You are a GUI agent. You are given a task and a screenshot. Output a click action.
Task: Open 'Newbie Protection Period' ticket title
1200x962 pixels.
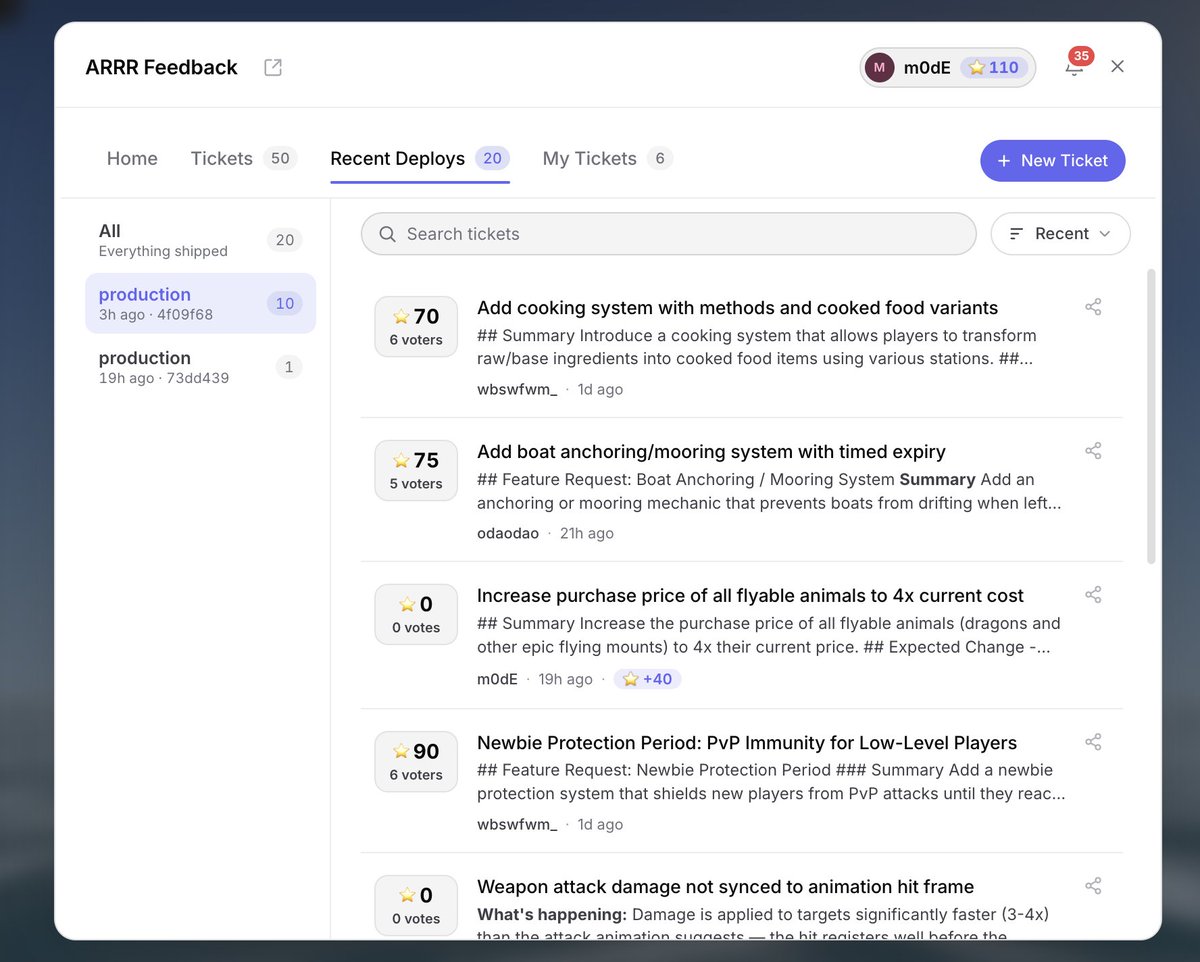point(747,743)
